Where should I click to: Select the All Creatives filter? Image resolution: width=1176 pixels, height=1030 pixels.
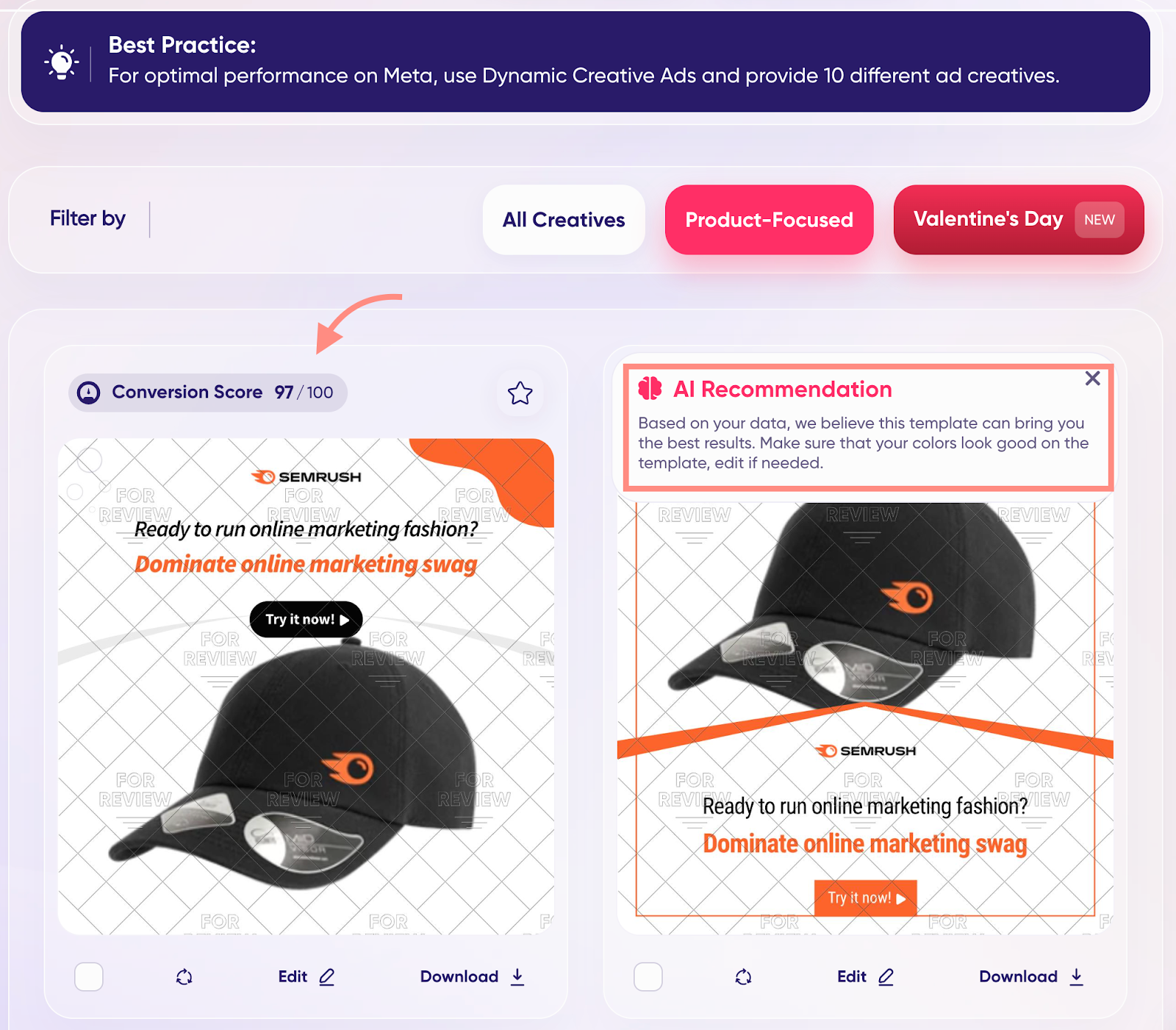click(x=563, y=219)
